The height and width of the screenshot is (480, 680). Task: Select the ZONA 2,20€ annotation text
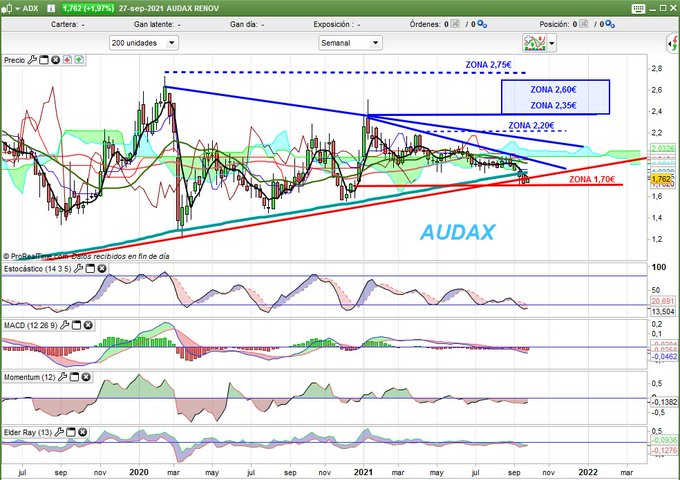[531, 125]
